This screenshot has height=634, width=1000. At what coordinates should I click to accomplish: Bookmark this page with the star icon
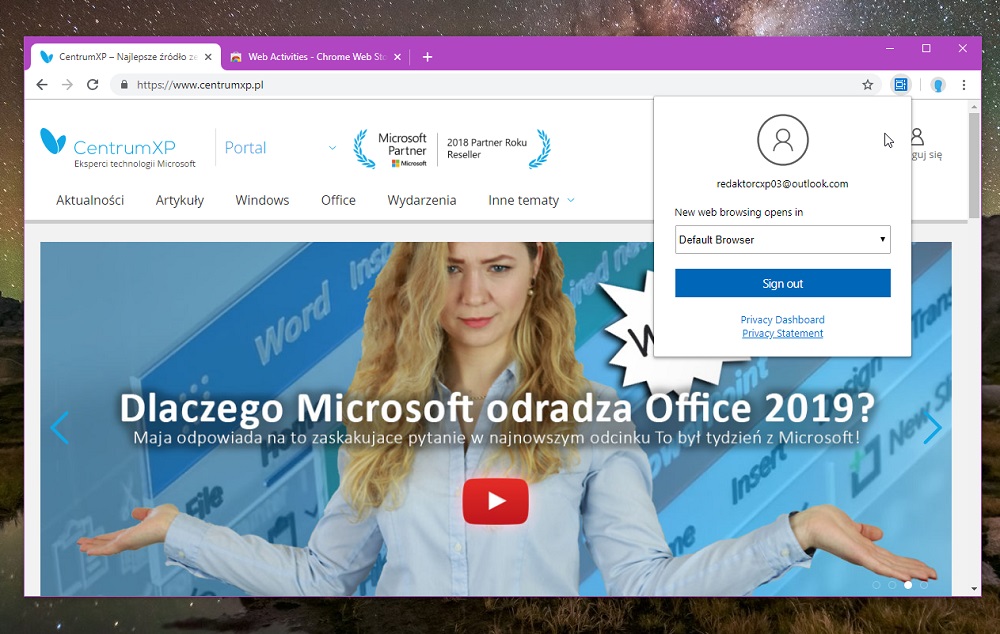(867, 85)
